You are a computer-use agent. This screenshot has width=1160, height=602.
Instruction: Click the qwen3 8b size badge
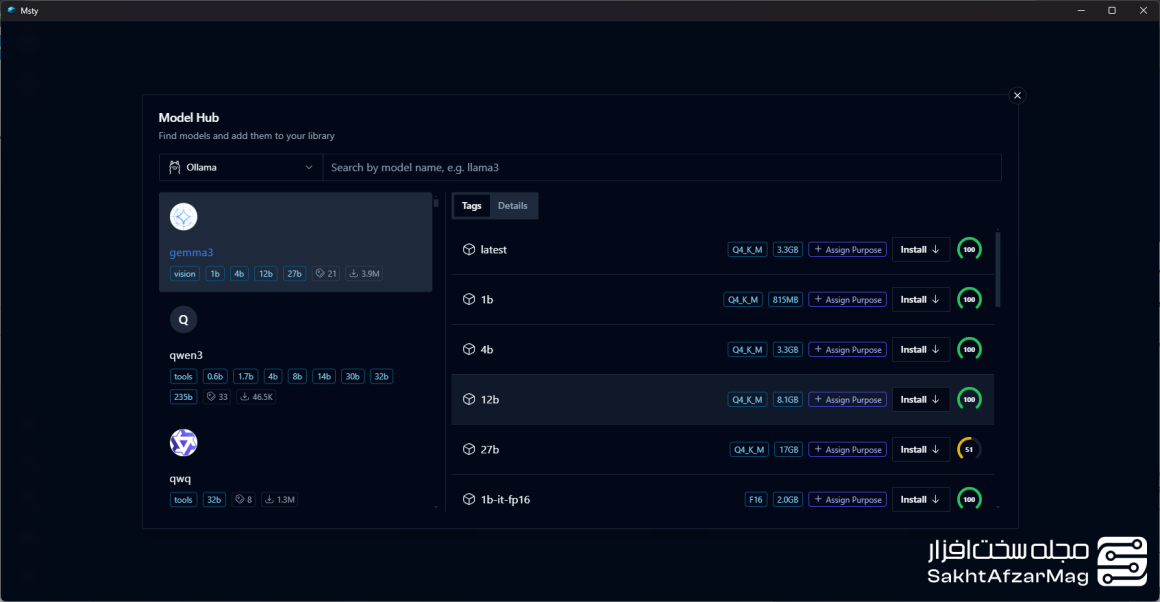click(x=297, y=376)
